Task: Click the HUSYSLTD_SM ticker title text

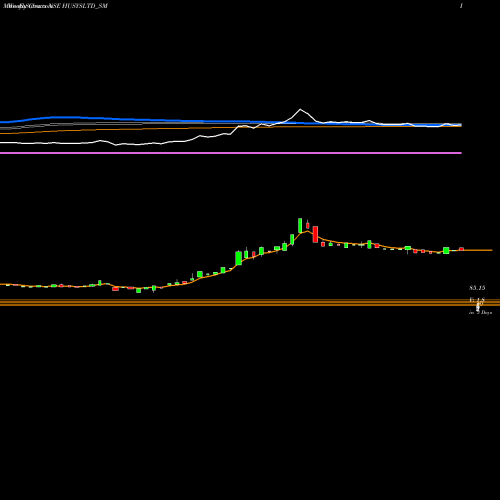Action: (x=84, y=6)
